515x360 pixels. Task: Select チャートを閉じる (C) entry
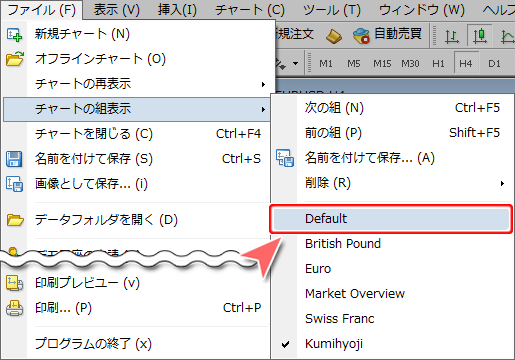[x=136, y=134]
